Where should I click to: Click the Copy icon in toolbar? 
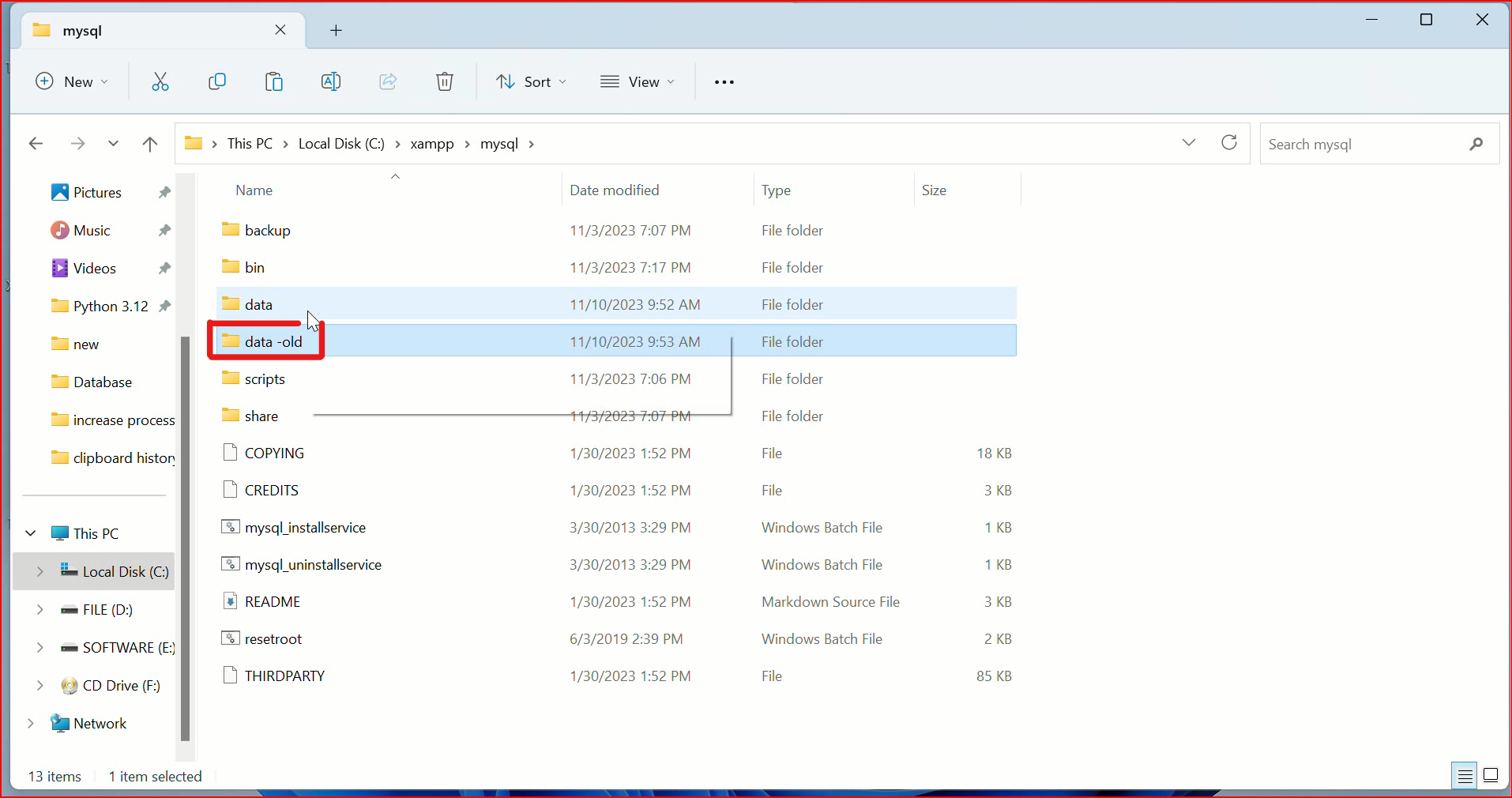[x=217, y=81]
